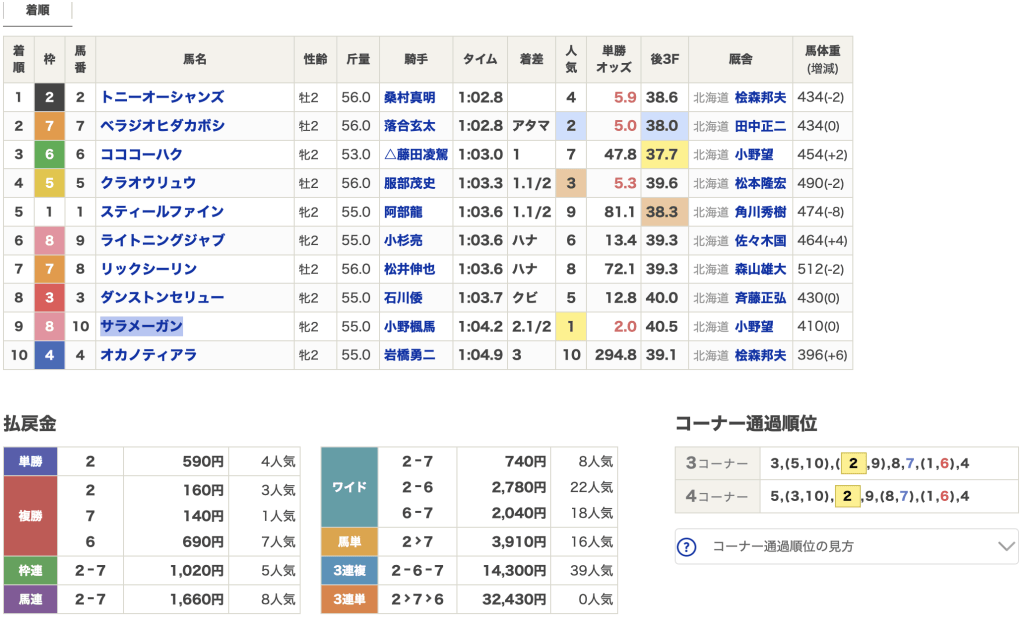
Task: Open jockey 小野楓馬 profile
Action: click(409, 327)
